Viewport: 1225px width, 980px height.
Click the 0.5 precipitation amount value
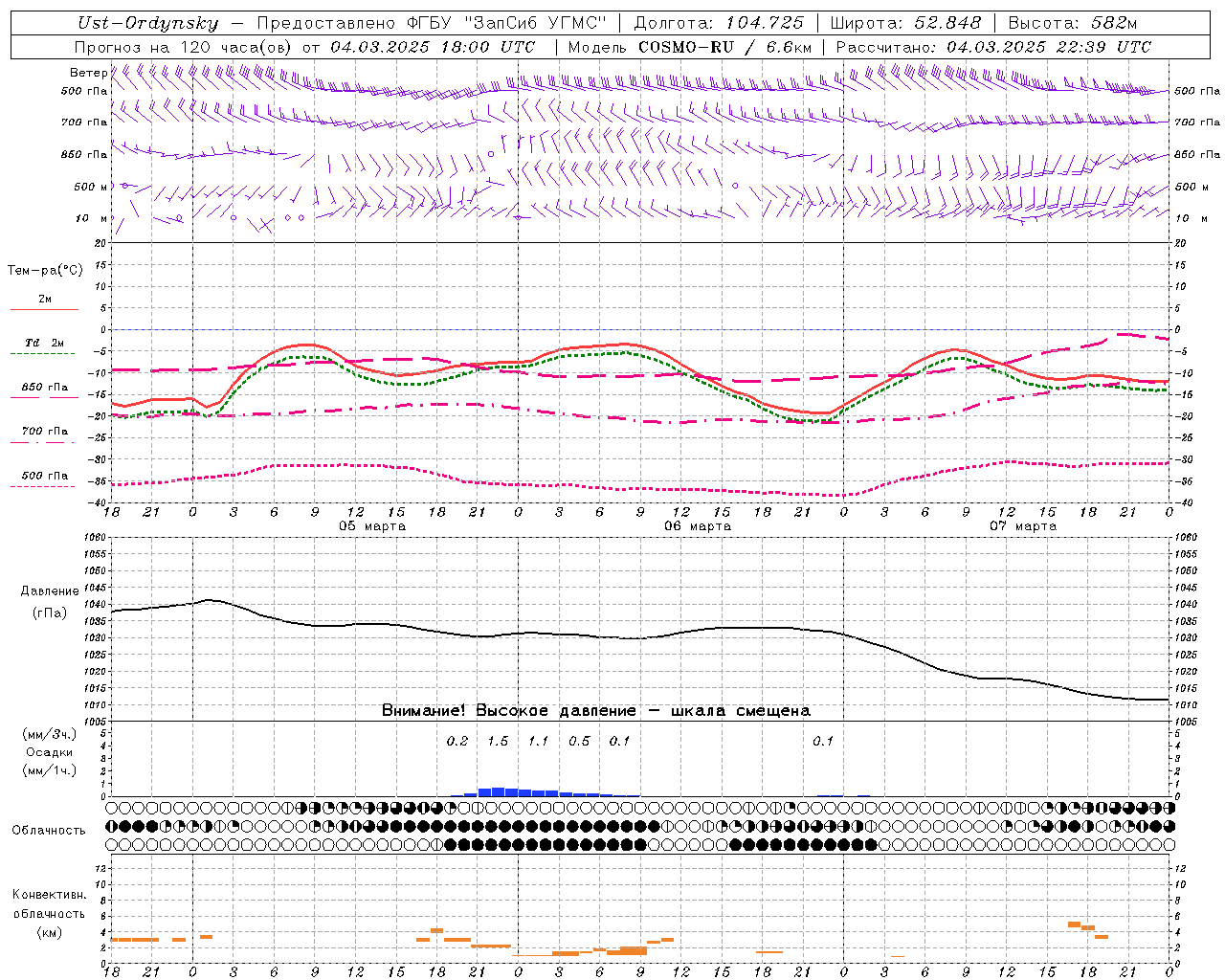(579, 741)
